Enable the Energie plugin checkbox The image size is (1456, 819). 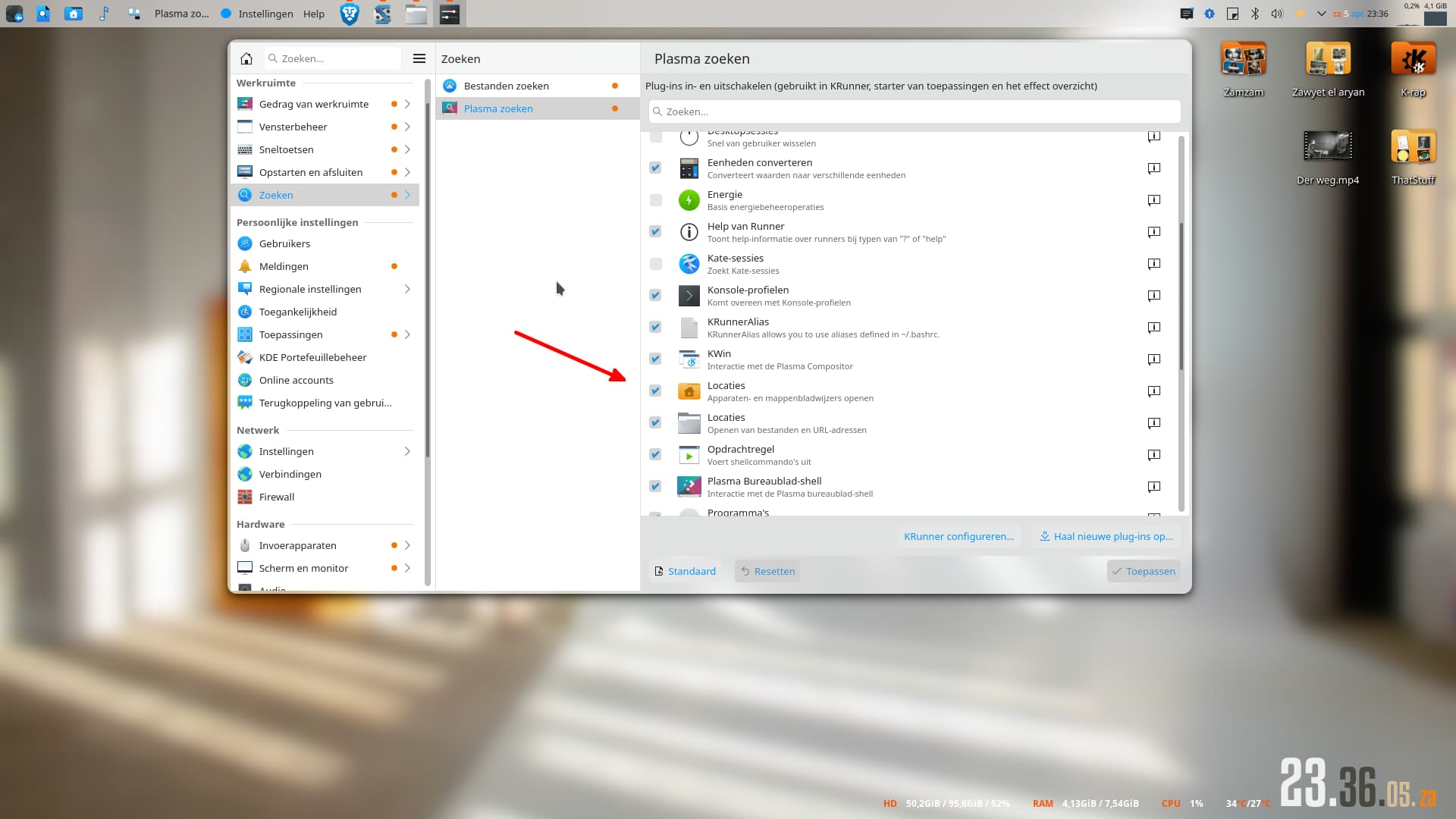(656, 200)
